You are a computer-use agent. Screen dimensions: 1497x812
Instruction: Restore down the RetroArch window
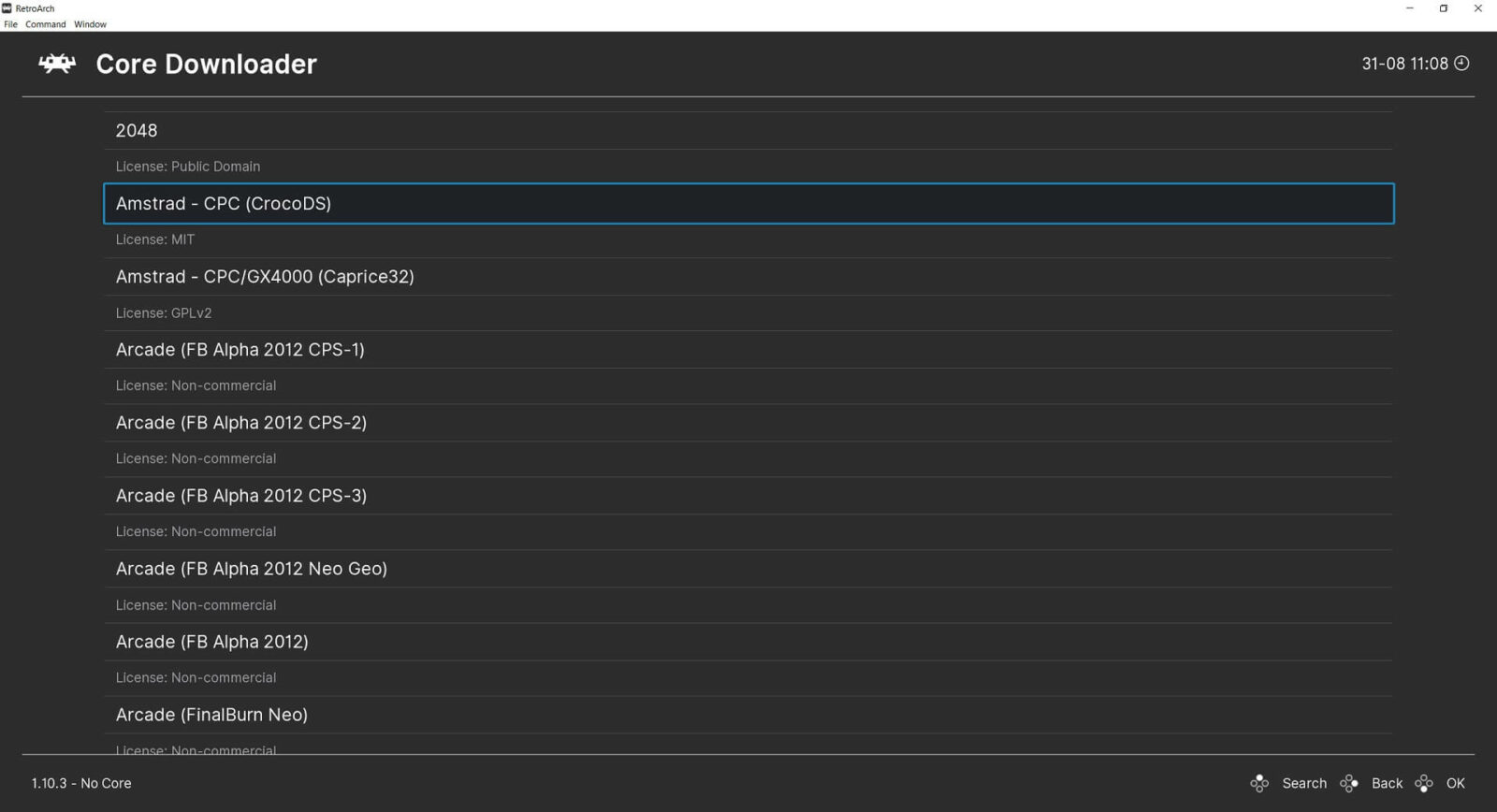(x=1444, y=8)
